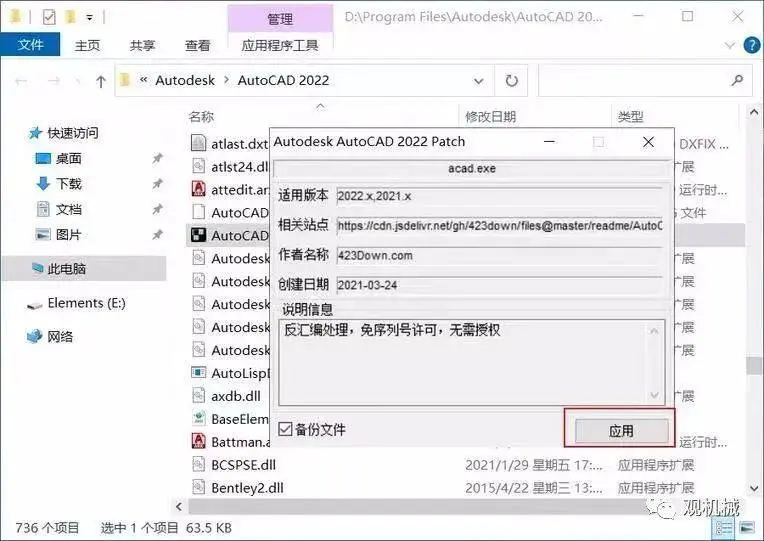Toggle the 备份文件 checkbox
764x541 pixels.
(x=285, y=429)
